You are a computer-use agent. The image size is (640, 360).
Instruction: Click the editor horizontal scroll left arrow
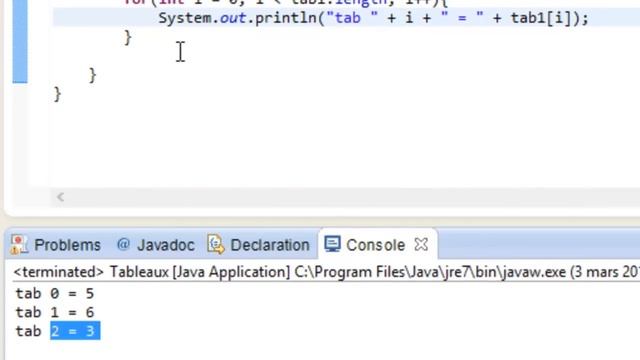pyautogui.click(x=60, y=197)
